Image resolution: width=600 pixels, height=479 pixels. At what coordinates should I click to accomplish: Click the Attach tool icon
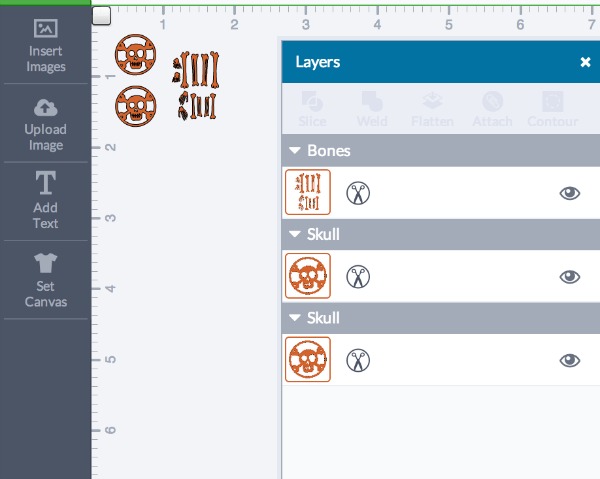click(x=491, y=109)
